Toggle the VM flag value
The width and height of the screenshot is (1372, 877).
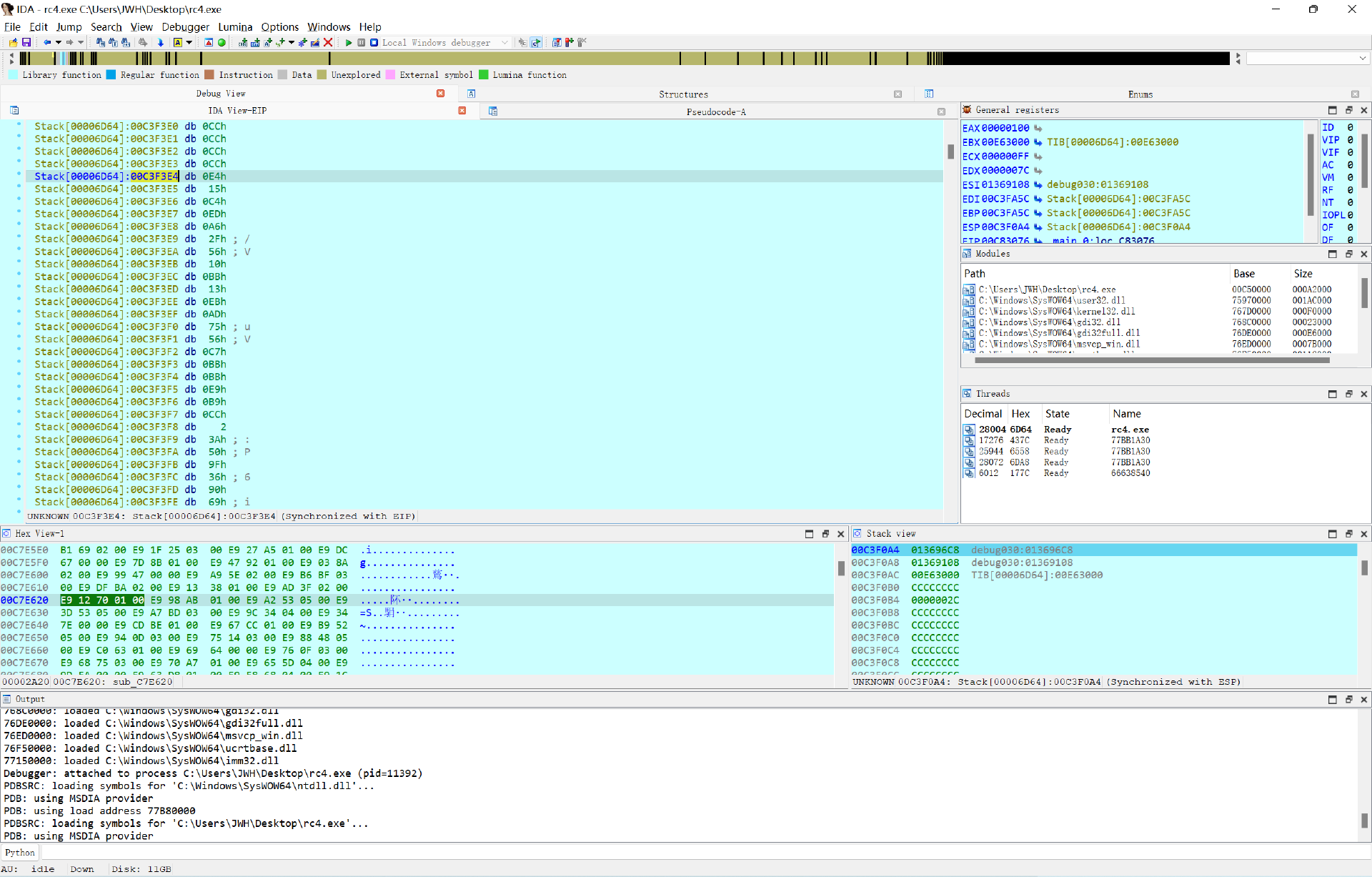click(1350, 177)
